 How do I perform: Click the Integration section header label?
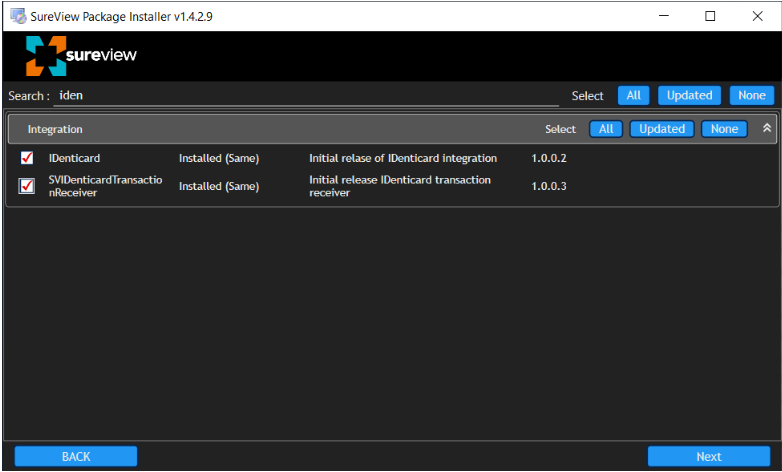55,129
